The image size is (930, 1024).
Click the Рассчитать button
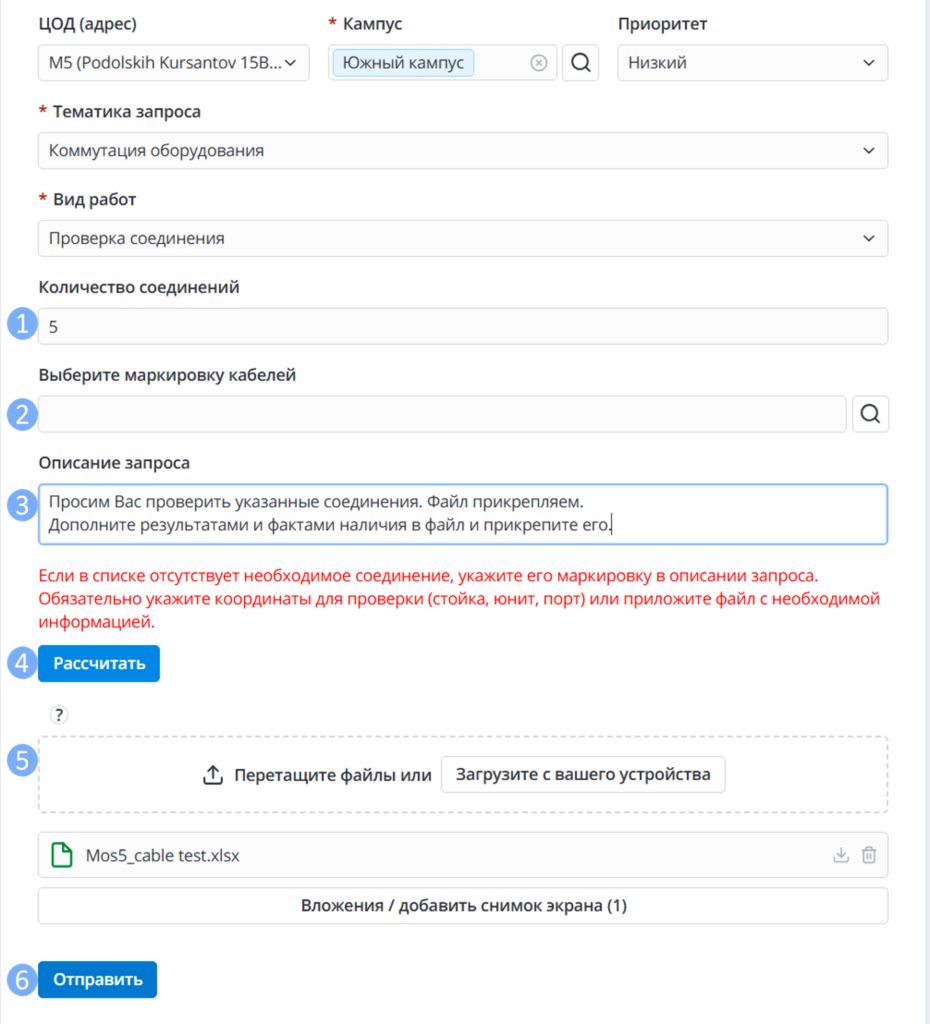click(99, 664)
